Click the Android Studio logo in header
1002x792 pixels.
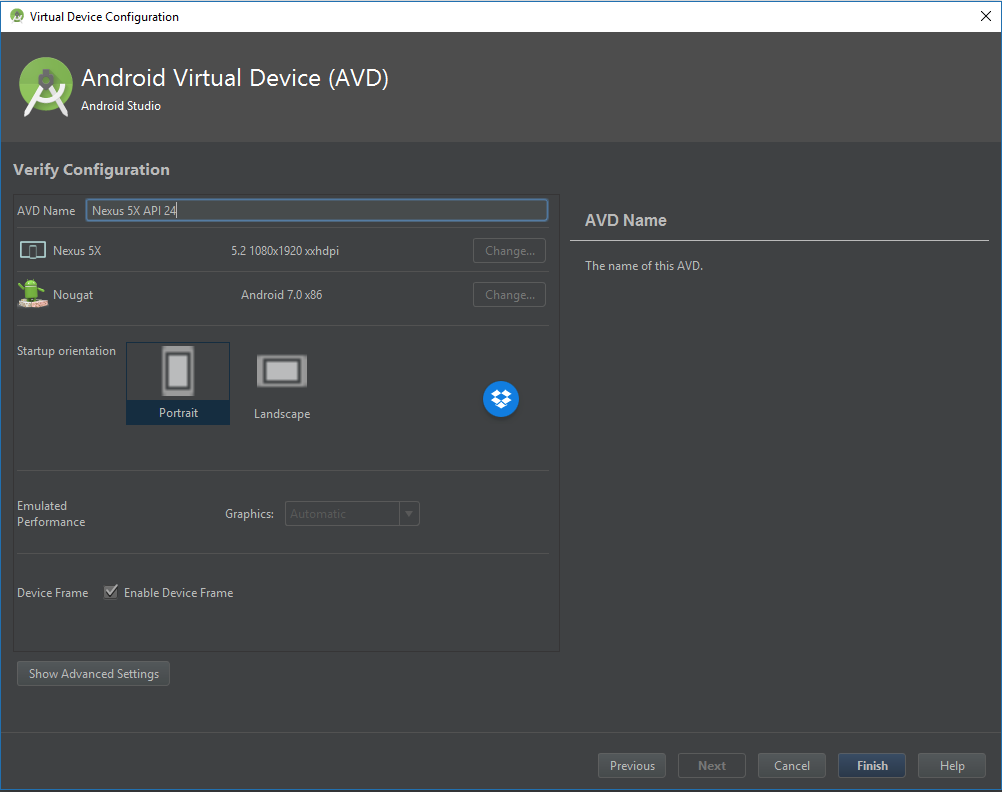coord(46,86)
